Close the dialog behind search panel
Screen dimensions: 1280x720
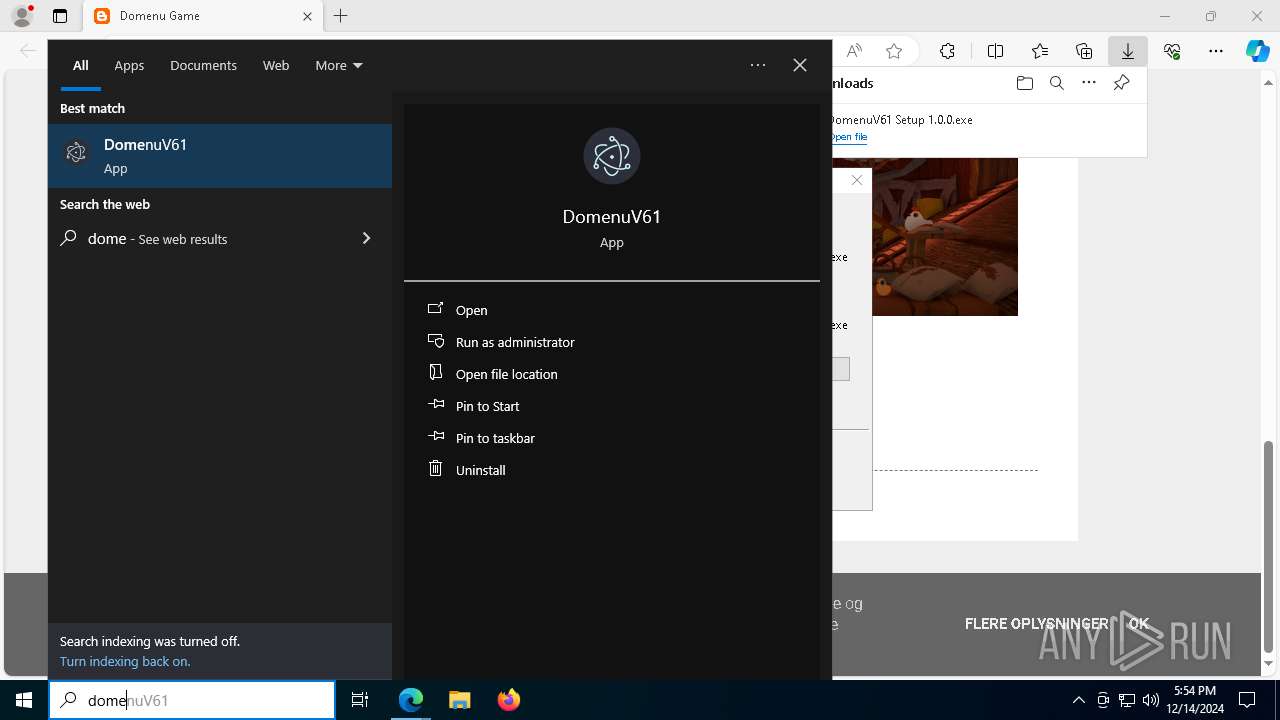click(857, 180)
